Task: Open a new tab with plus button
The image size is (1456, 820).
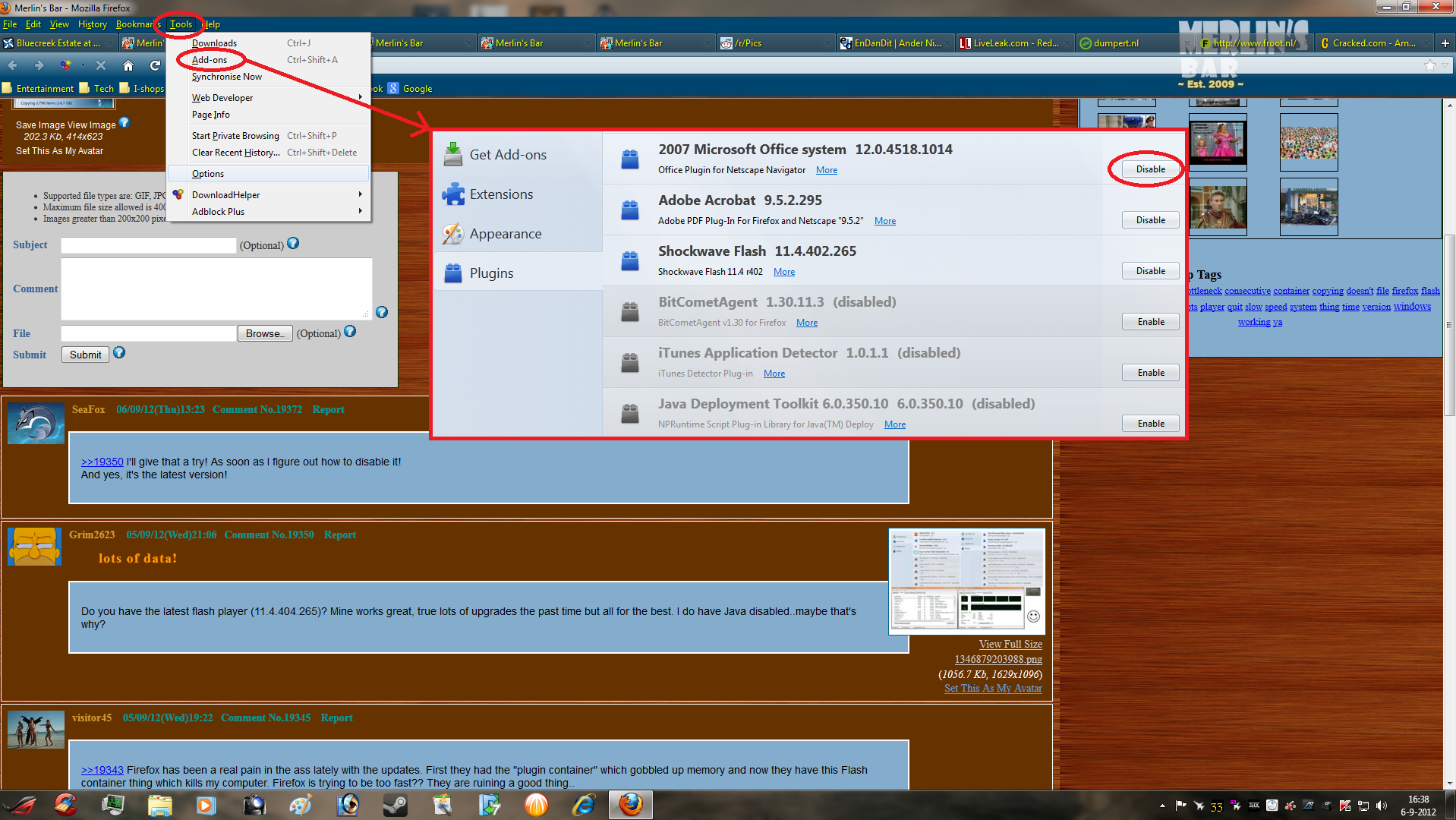Action: click(x=1445, y=43)
